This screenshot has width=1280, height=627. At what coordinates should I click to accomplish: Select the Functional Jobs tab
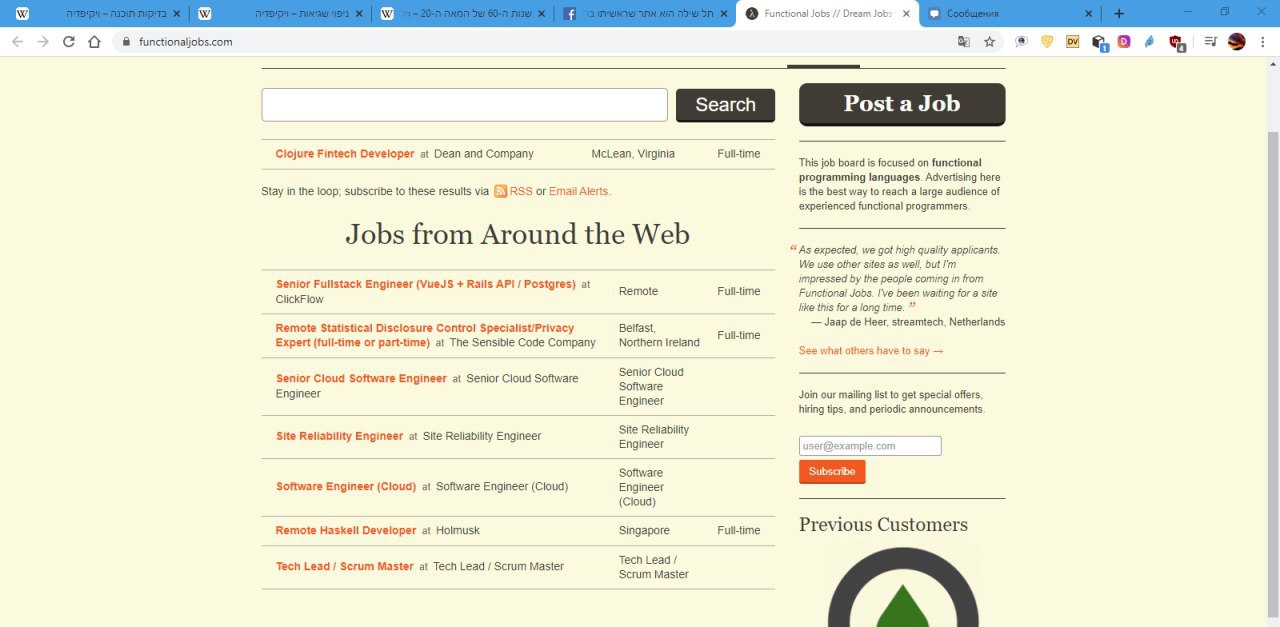click(827, 14)
